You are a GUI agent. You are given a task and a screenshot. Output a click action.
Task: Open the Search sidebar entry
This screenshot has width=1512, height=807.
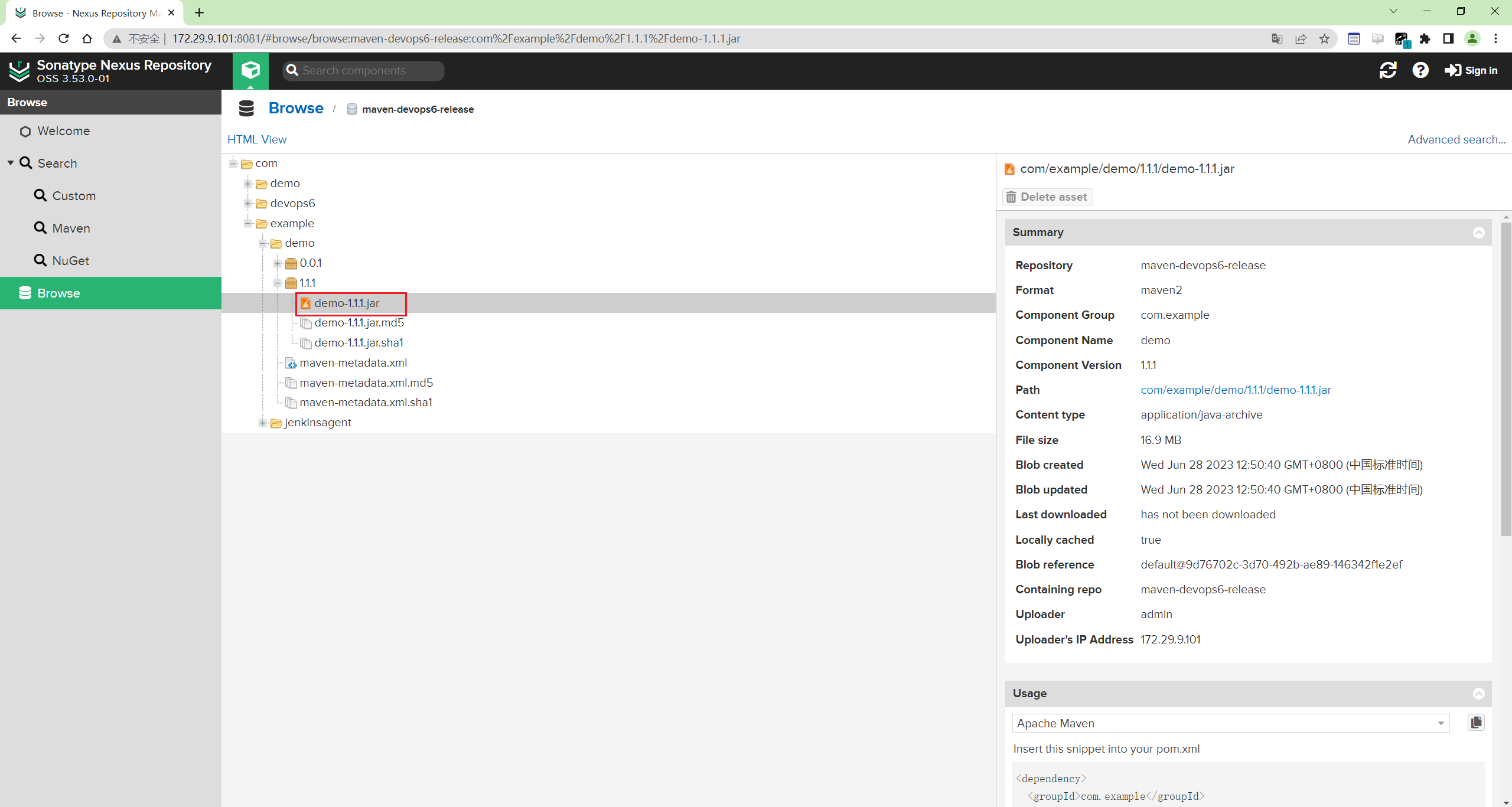[x=57, y=164]
